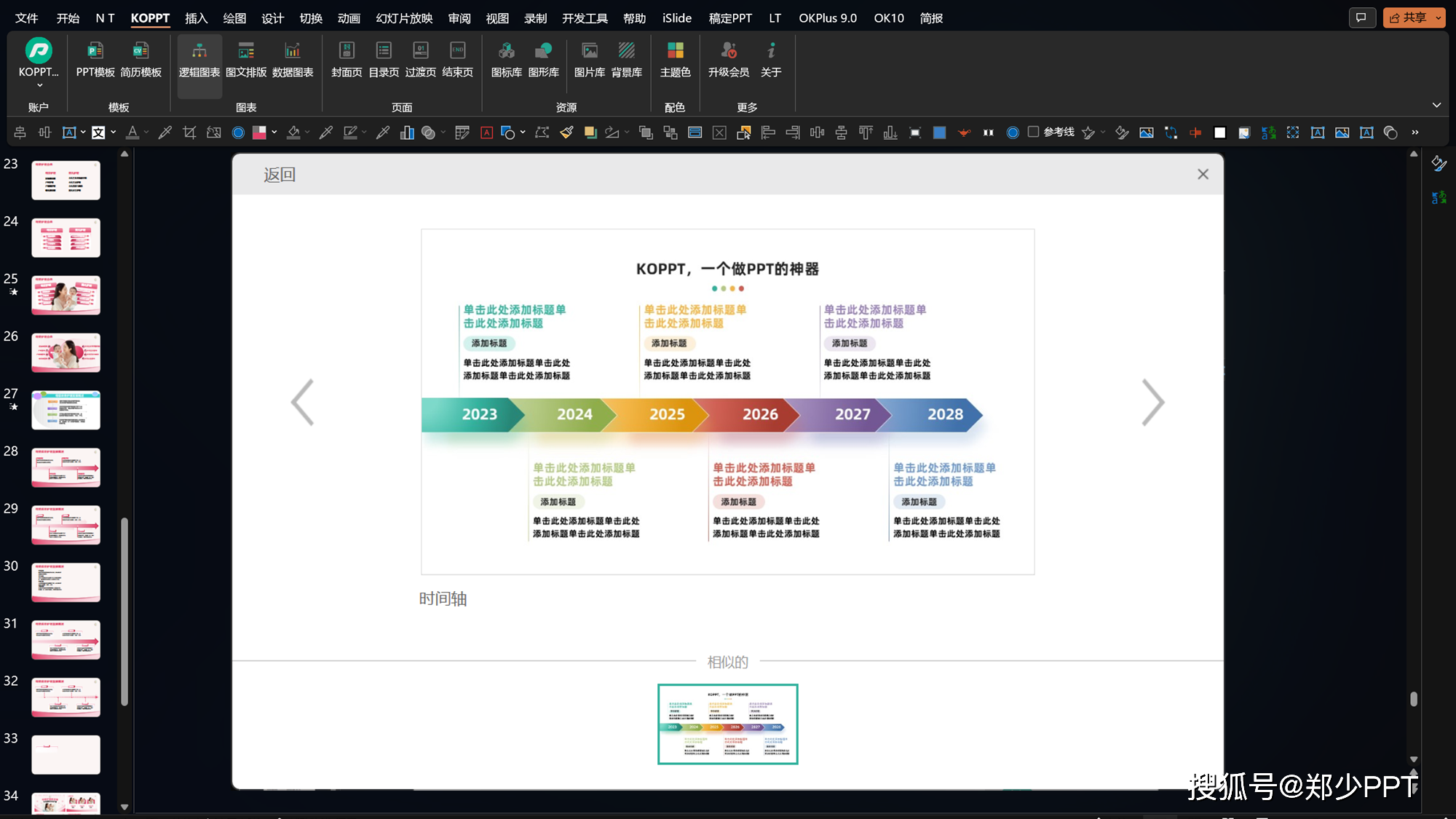Switch to the 设计 tab

[x=272, y=18]
